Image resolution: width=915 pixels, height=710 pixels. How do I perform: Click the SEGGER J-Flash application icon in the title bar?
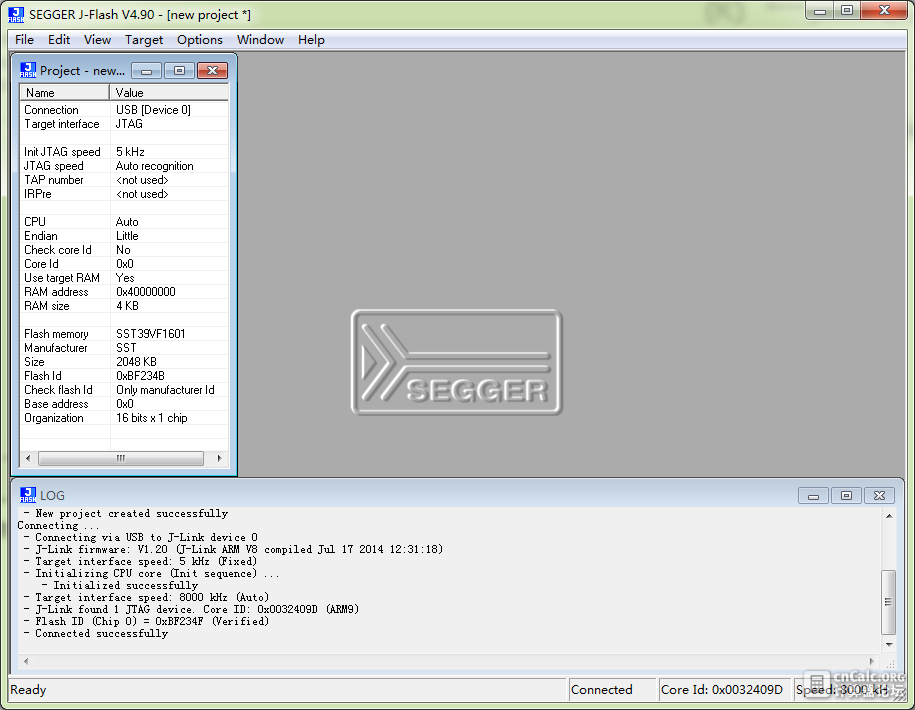point(16,15)
